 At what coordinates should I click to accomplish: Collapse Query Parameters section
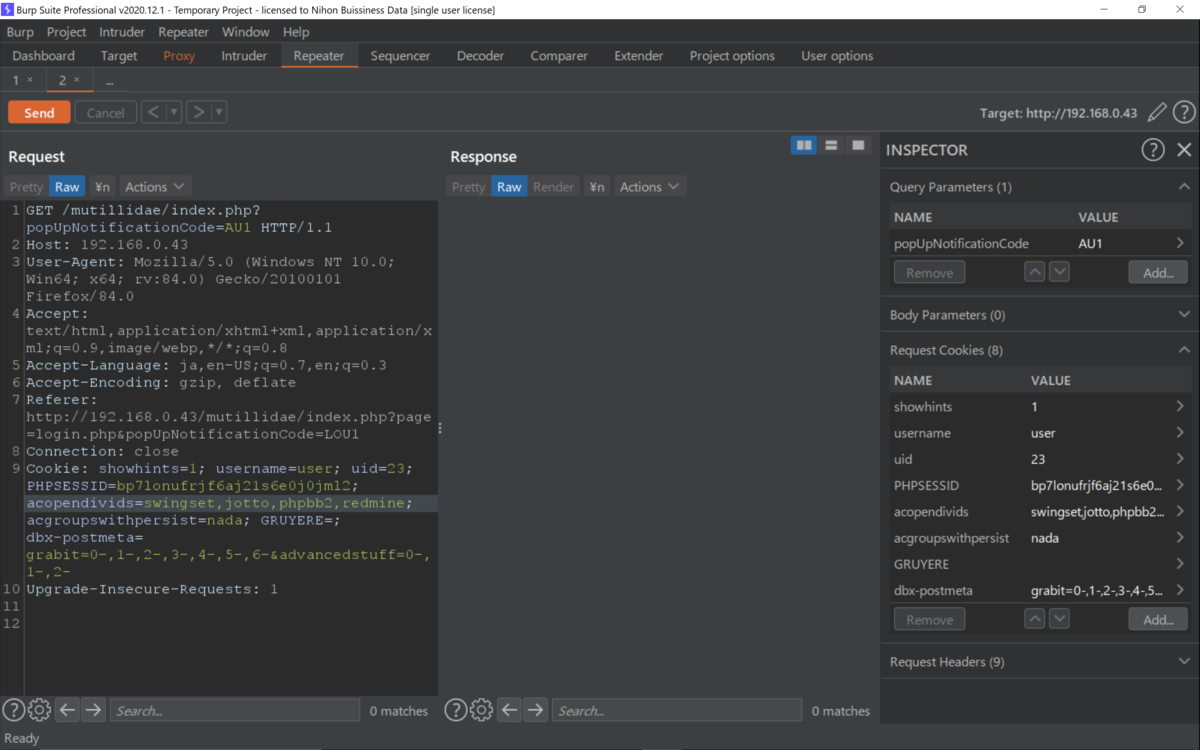(x=1184, y=187)
